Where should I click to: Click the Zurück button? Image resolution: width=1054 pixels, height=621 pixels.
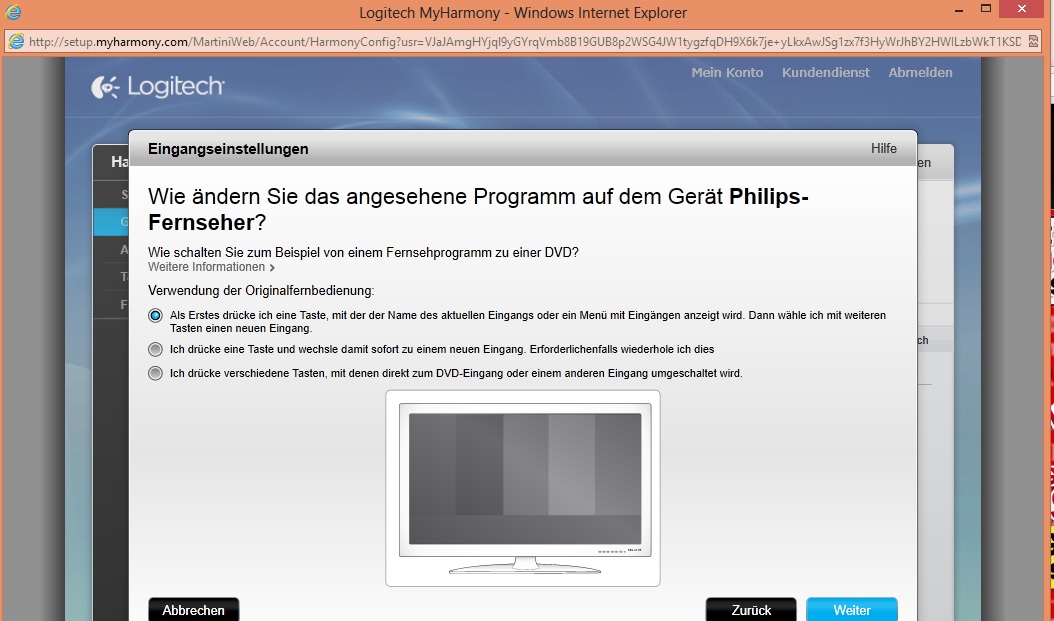point(751,610)
